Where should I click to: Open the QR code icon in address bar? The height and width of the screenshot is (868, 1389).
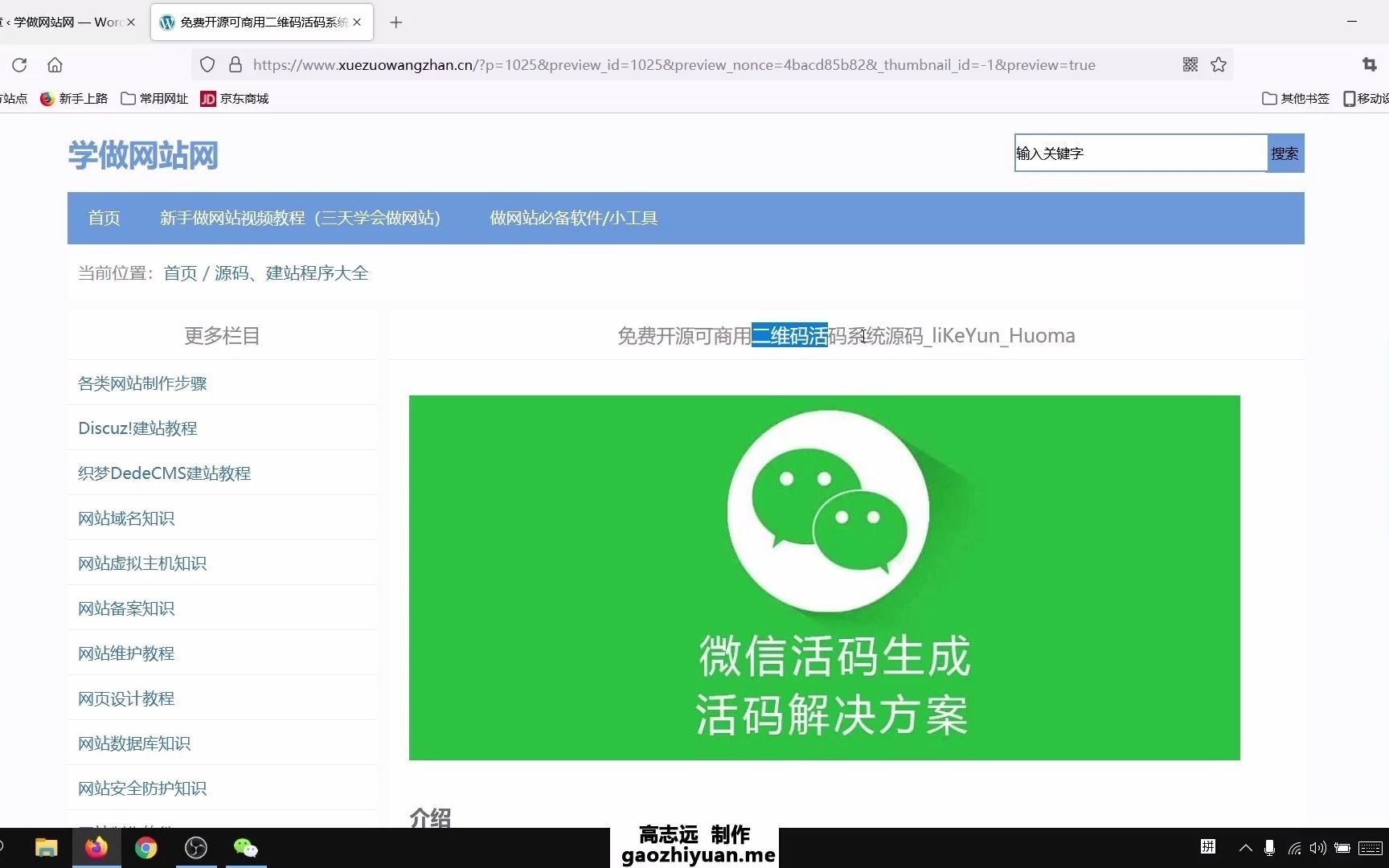1190,65
